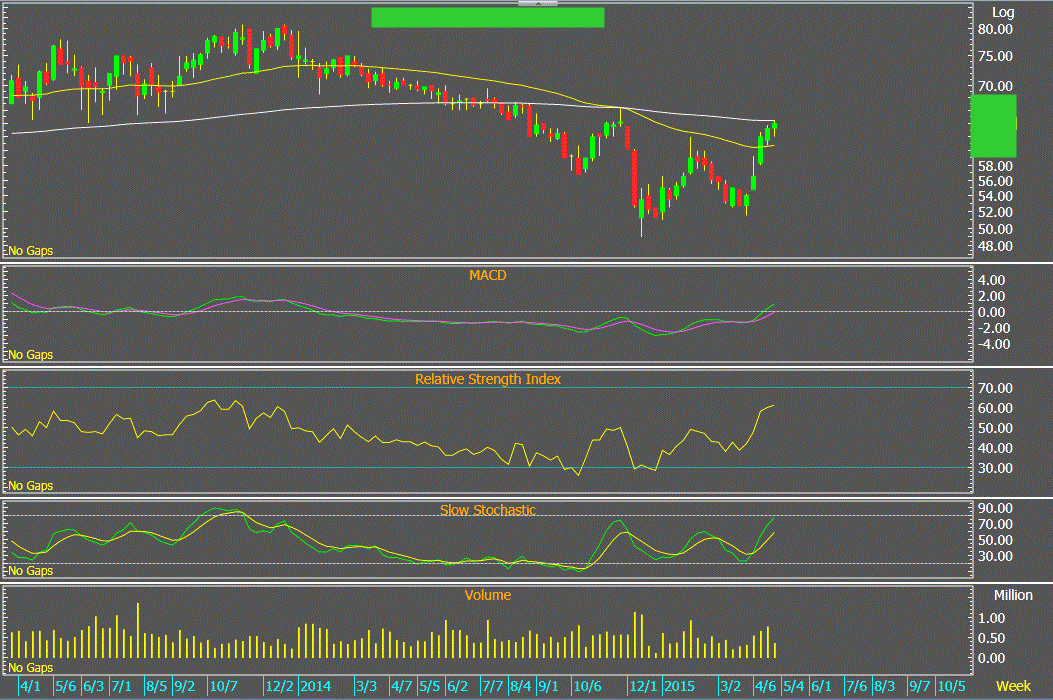Click the 12/2 date label
The height and width of the screenshot is (700, 1053).
(279, 686)
